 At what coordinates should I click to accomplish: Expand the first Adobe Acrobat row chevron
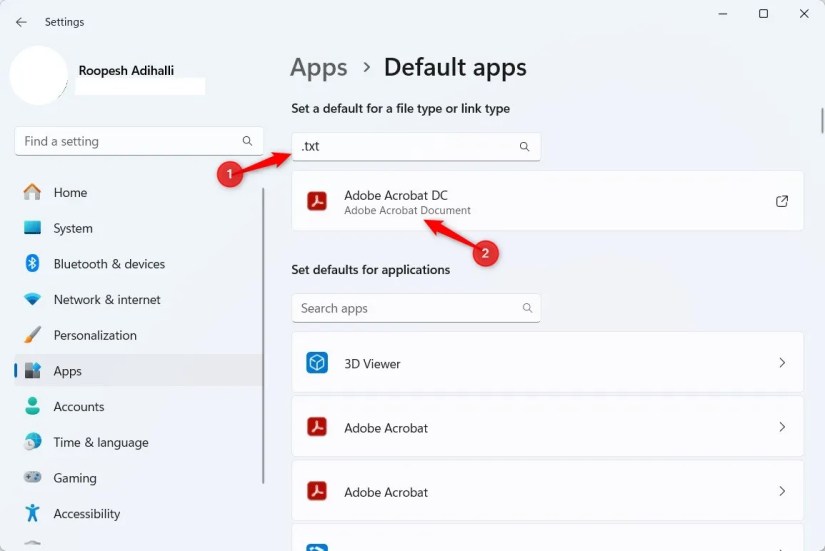click(x=782, y=427)
